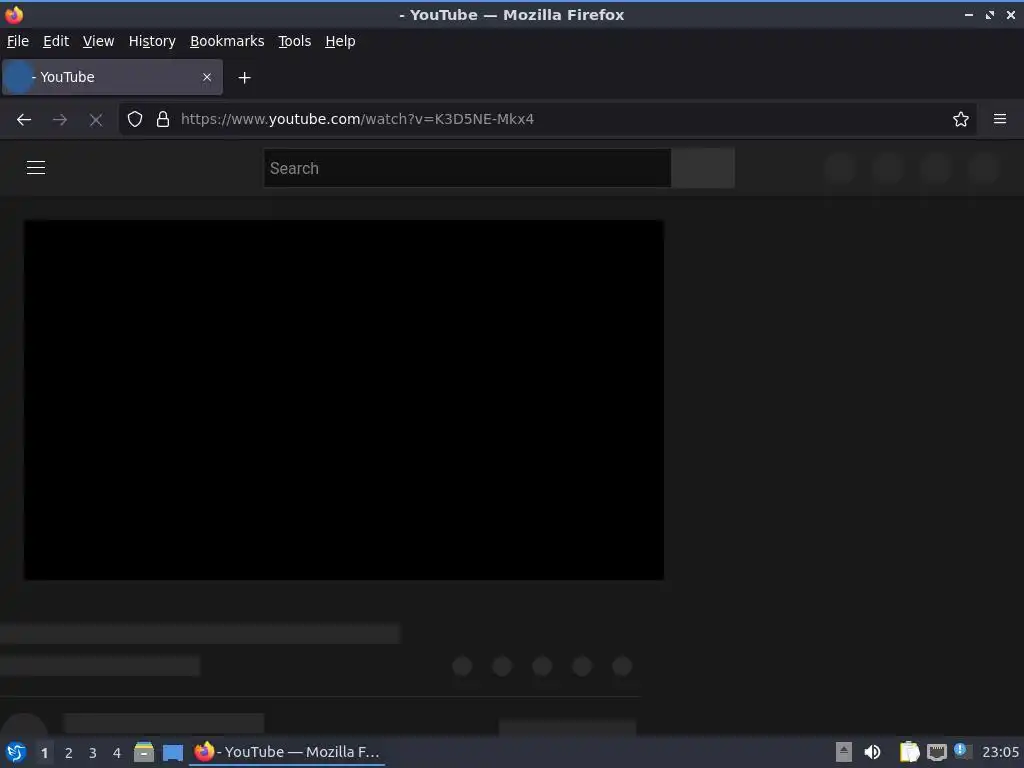Open the file manager taskbar icon

144,752
